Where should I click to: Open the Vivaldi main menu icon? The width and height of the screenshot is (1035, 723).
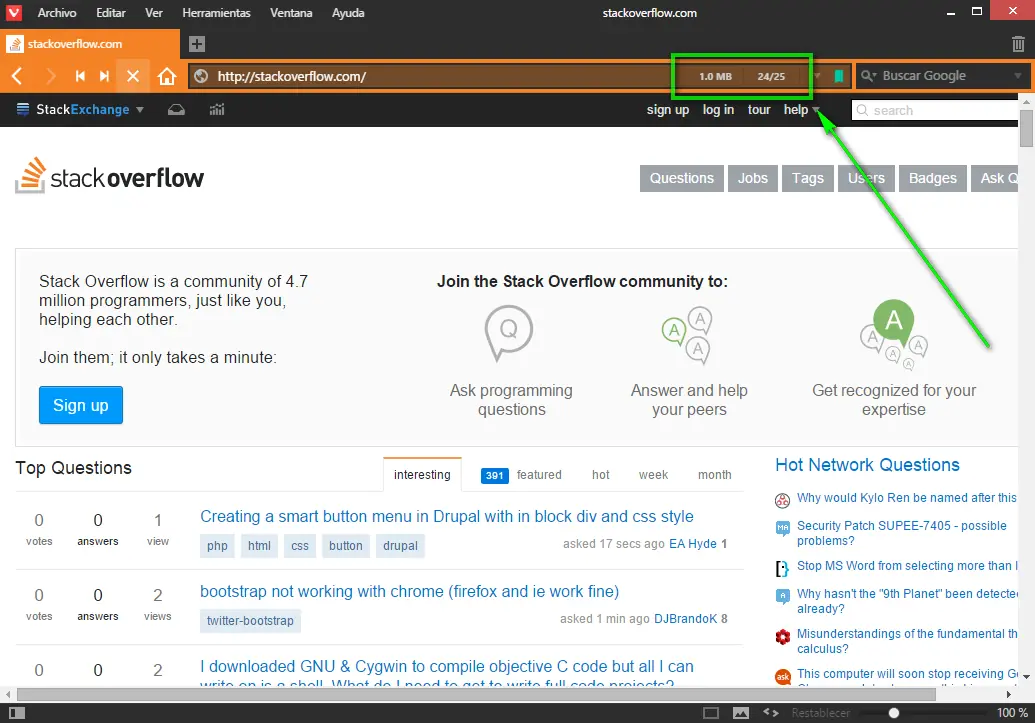pyautogui.click(x=13, y=12)
